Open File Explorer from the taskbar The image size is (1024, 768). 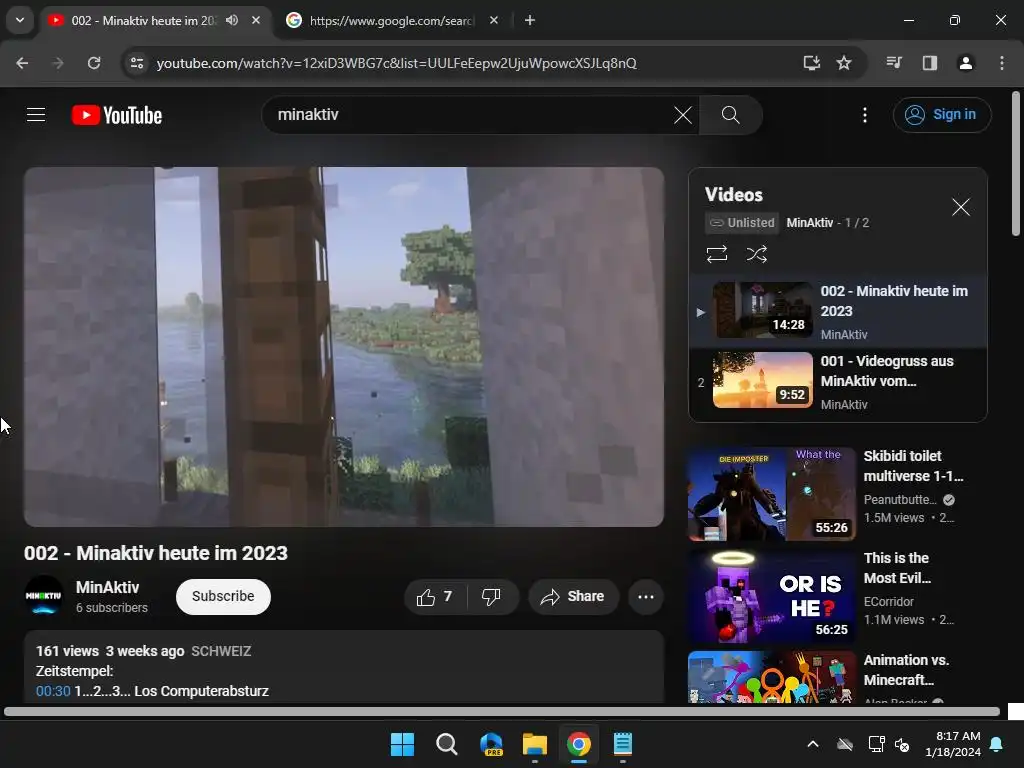click(535, 744)
